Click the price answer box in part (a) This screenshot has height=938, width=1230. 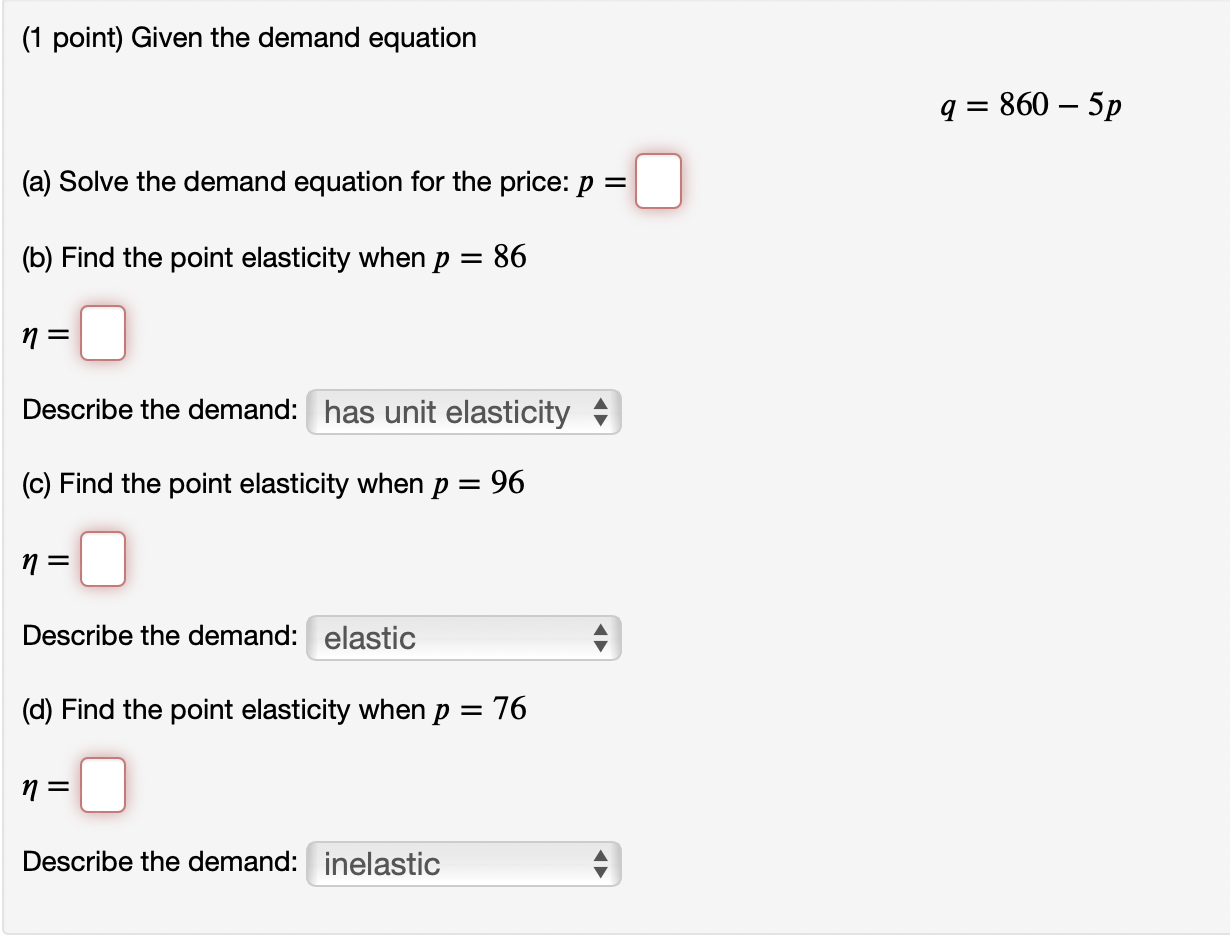[658, 181]
